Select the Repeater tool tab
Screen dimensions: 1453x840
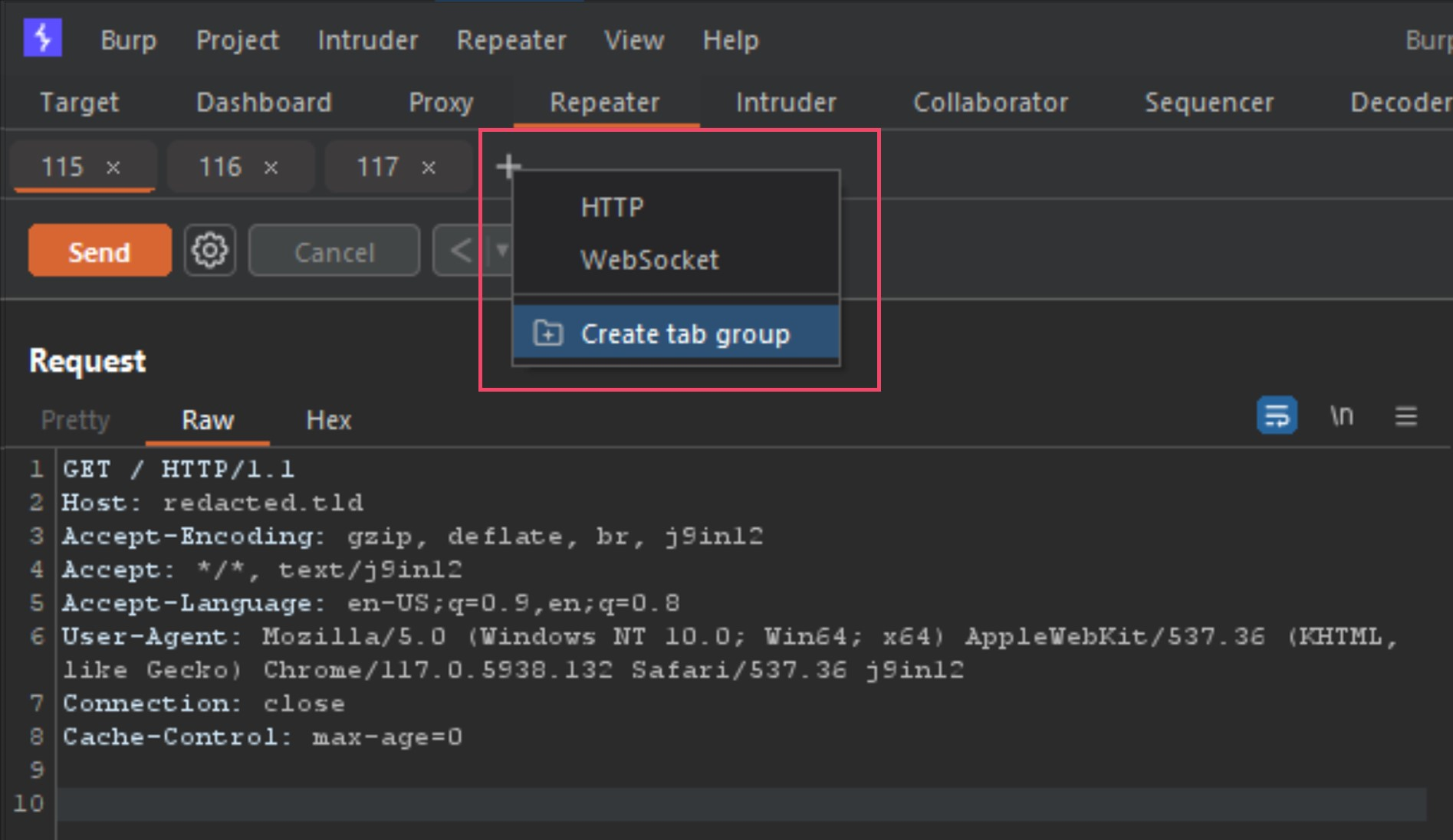605,103
